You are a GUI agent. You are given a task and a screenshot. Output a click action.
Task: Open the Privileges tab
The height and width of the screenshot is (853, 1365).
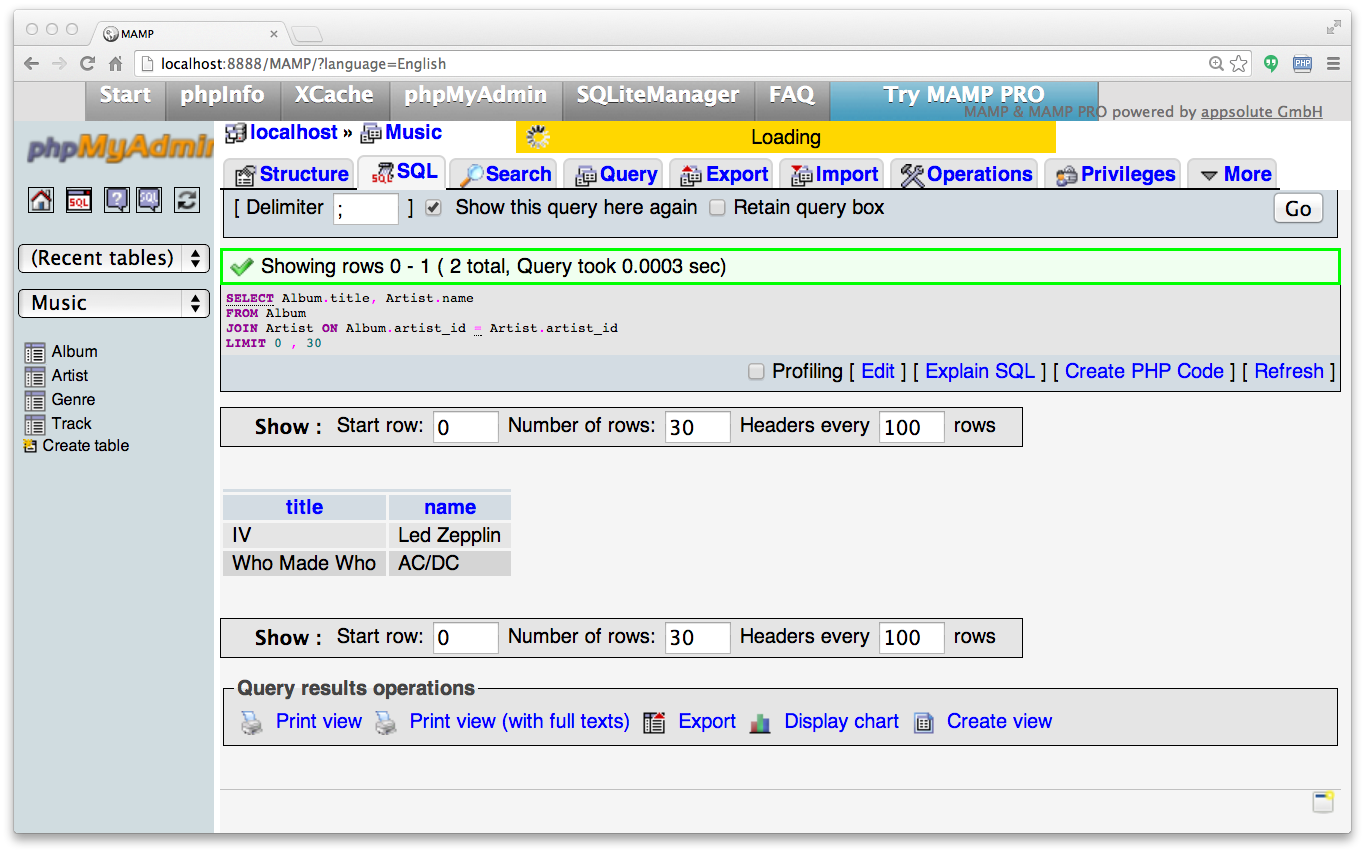[x=1114, y=174]
